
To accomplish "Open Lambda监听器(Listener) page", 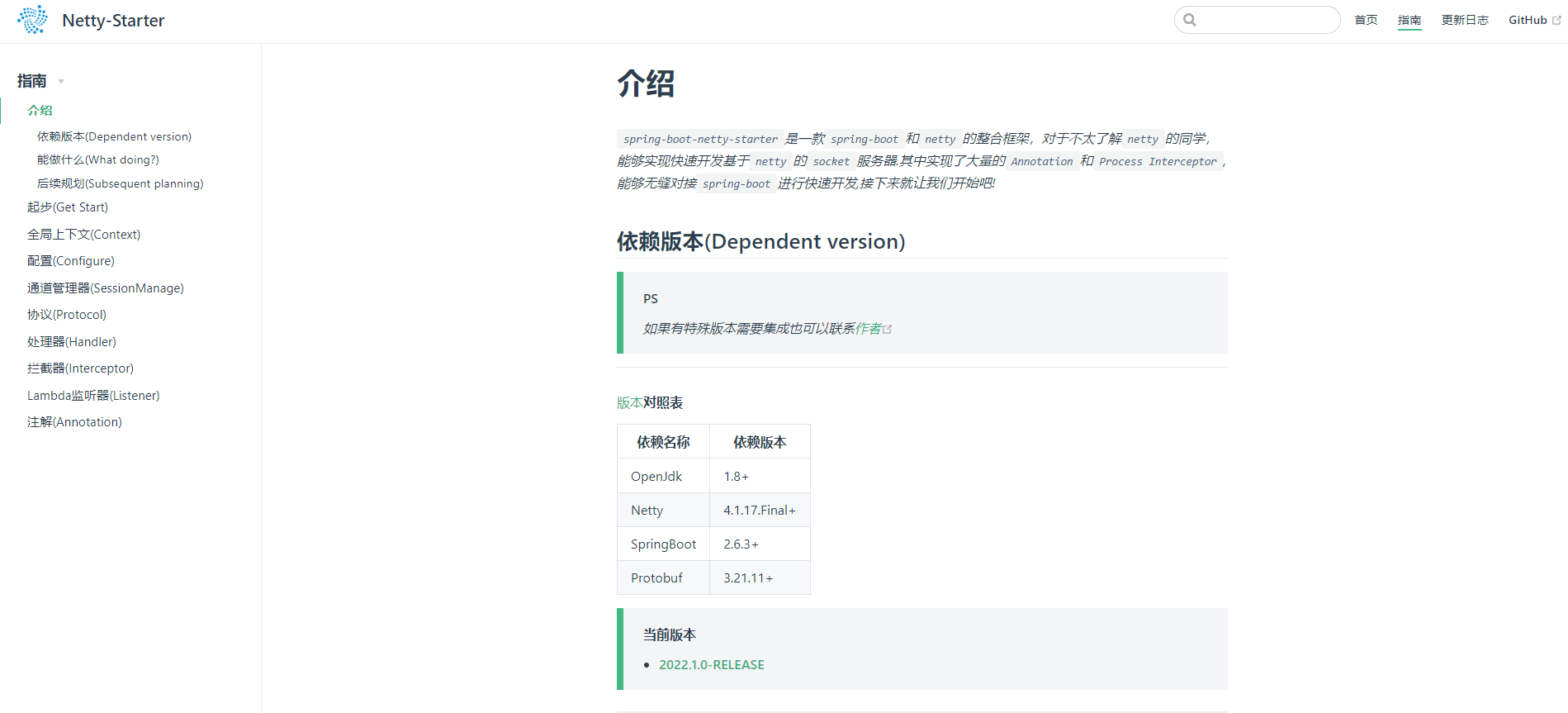I will pyautogui.click(x=93, y=396).
